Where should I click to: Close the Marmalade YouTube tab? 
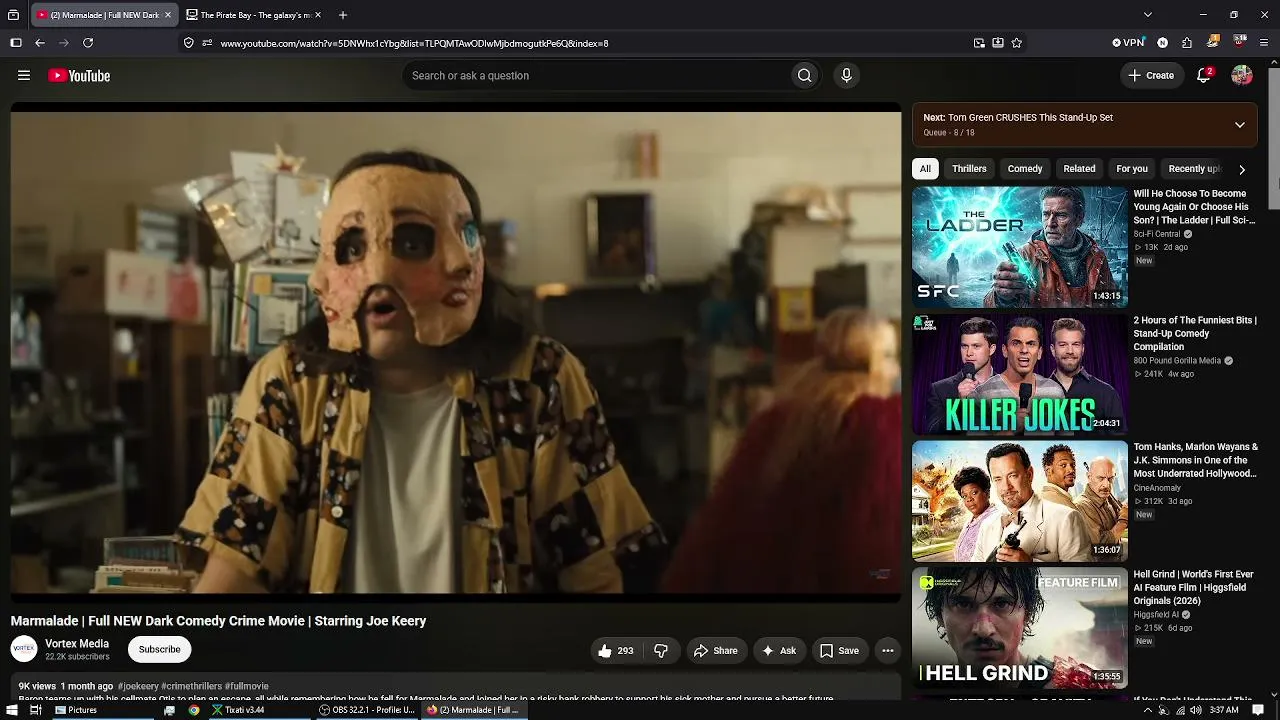click(x=168, y=15)
